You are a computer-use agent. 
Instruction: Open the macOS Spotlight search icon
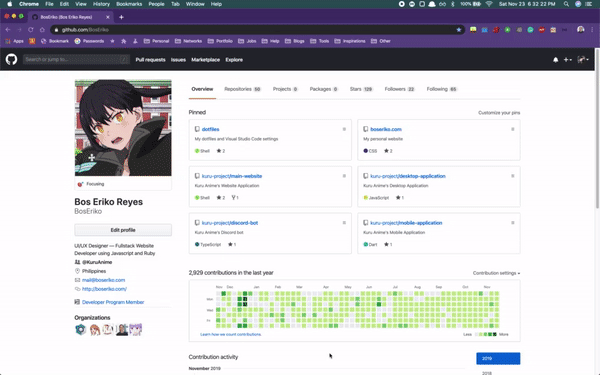pos(566,4)
